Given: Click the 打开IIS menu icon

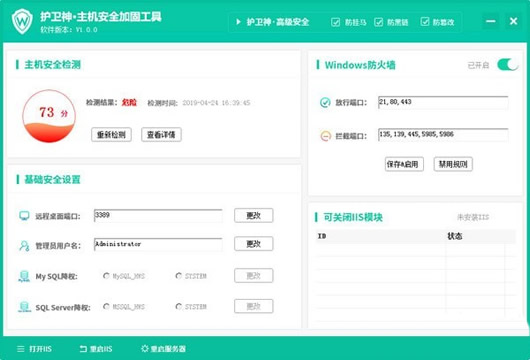Looking at the screenshot, I should coord(21,349).
